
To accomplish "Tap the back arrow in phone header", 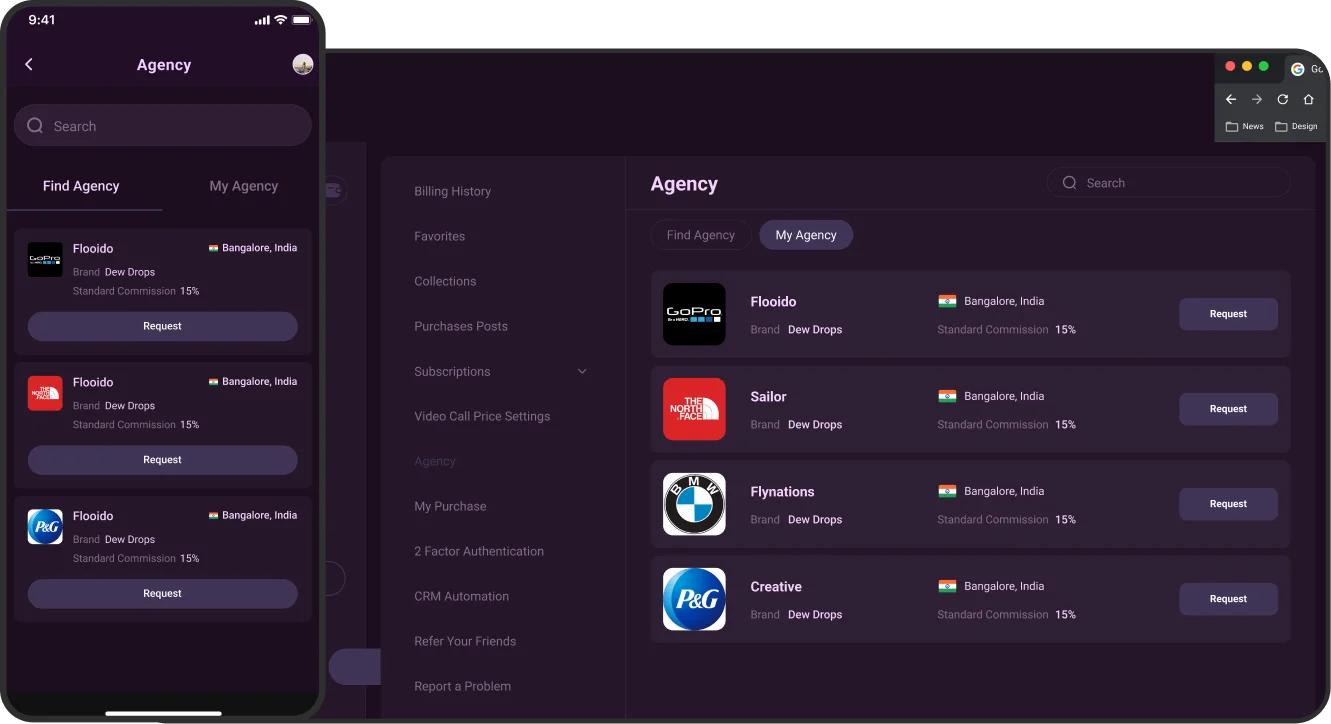I will click(x=29, y=64).
